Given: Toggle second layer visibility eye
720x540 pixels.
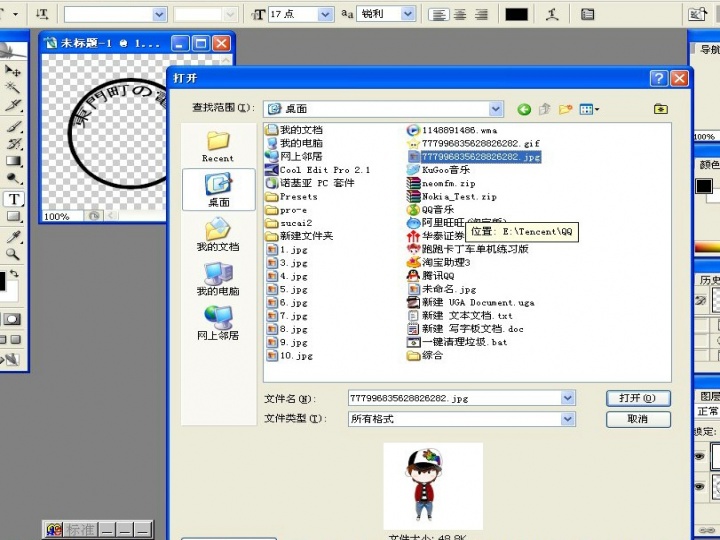Looking at the screenshot, I should point(699,486).
